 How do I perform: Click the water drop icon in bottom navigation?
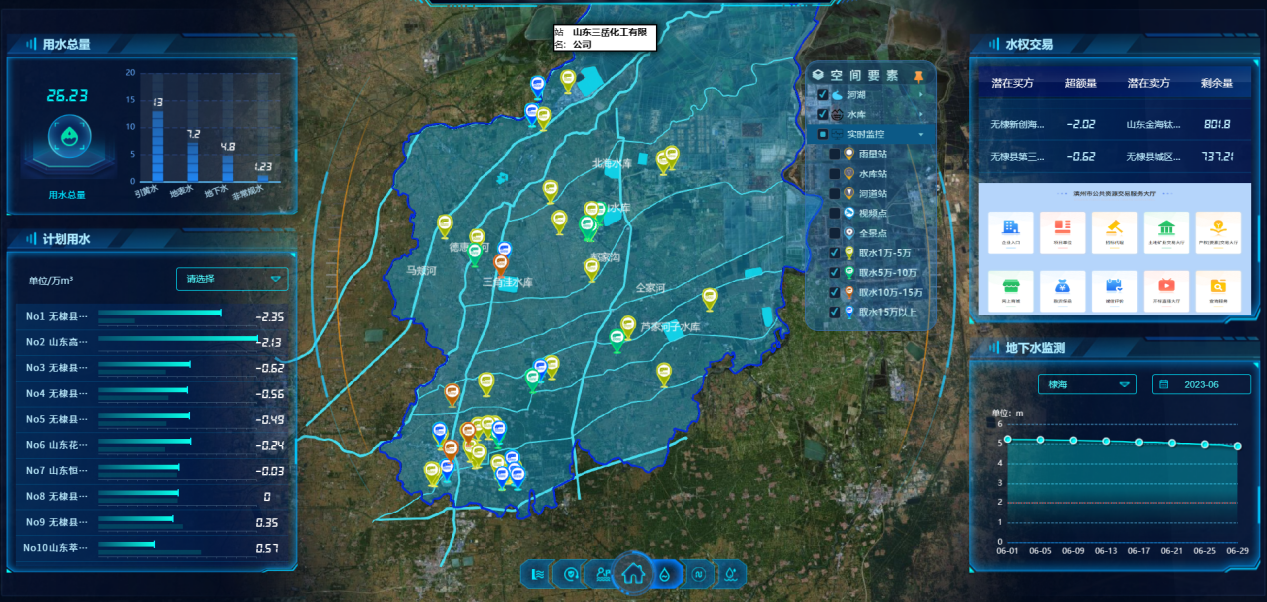click(x=667, y=574)
